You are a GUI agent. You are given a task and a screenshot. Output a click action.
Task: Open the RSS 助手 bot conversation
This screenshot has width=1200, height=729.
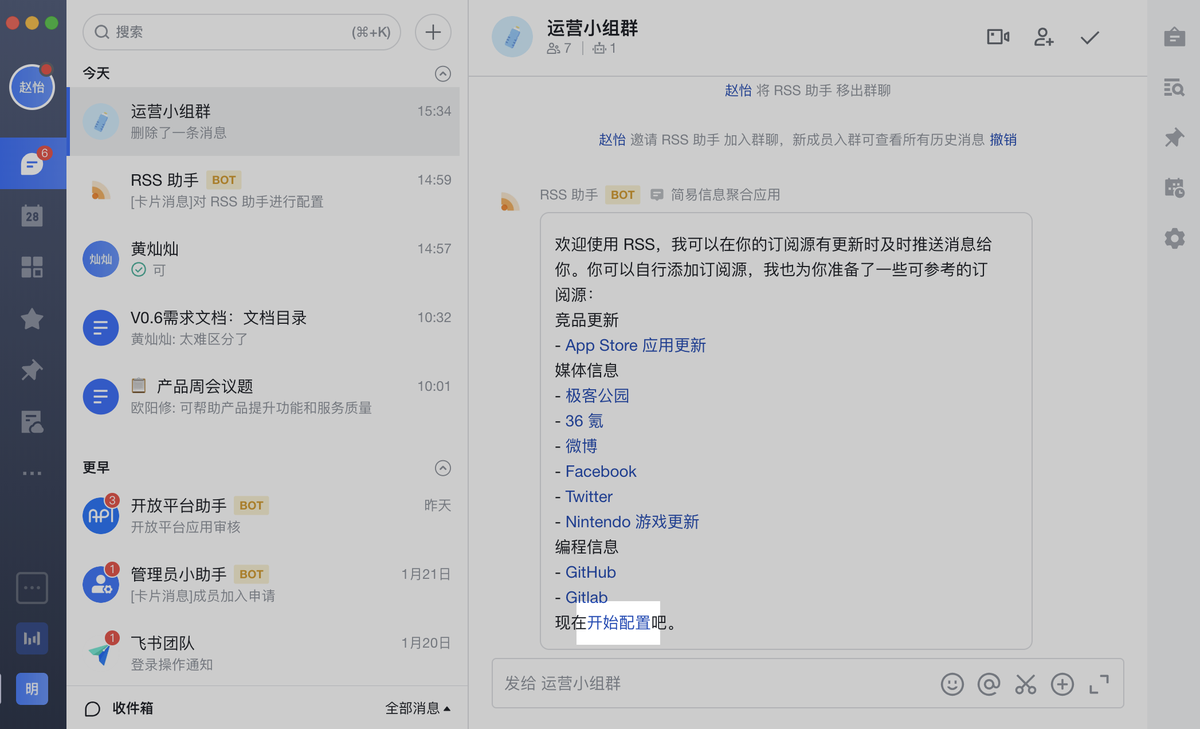pos(263,190)
